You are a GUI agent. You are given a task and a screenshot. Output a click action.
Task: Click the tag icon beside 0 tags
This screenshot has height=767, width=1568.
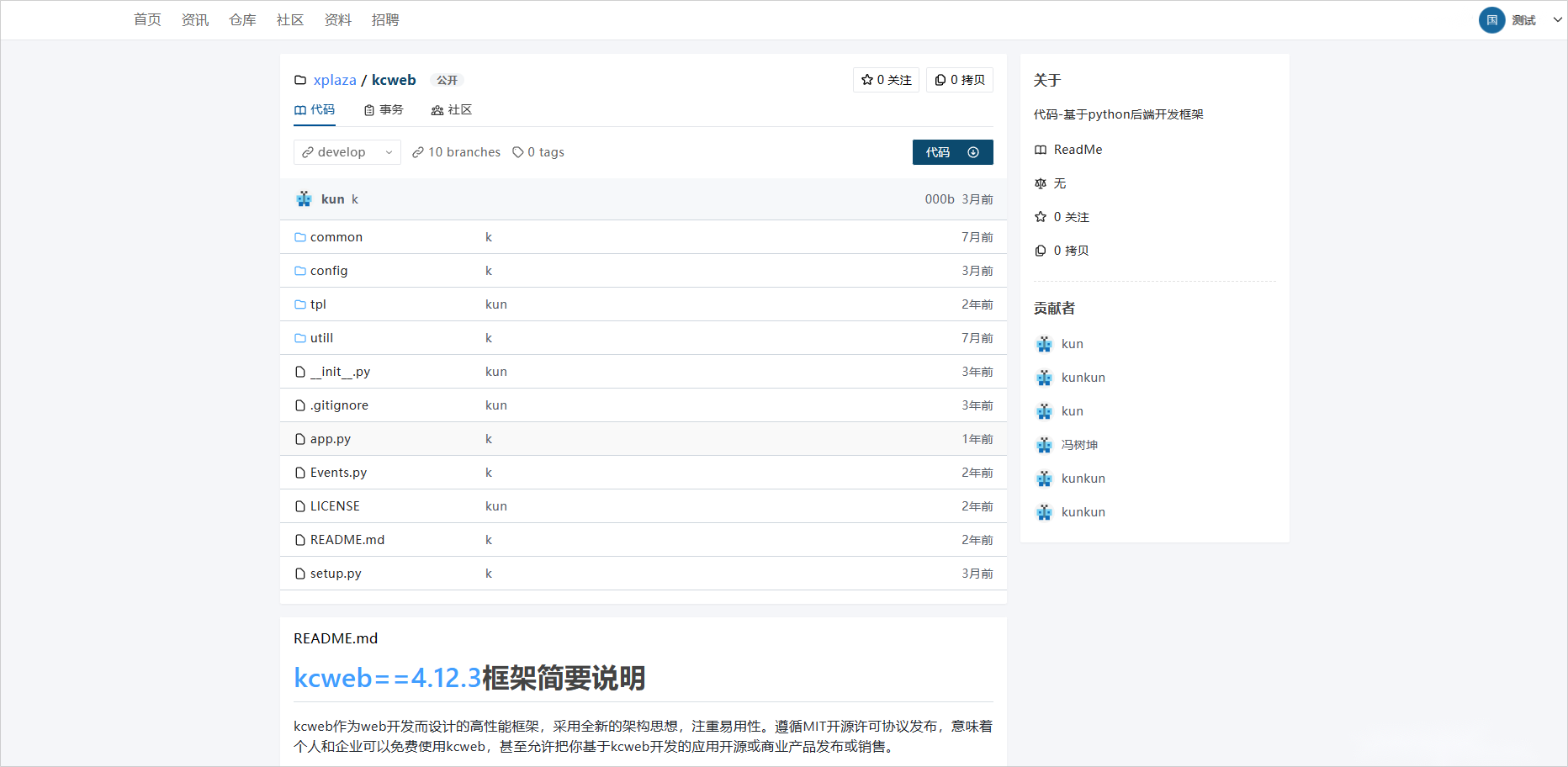tap(518, 152)
